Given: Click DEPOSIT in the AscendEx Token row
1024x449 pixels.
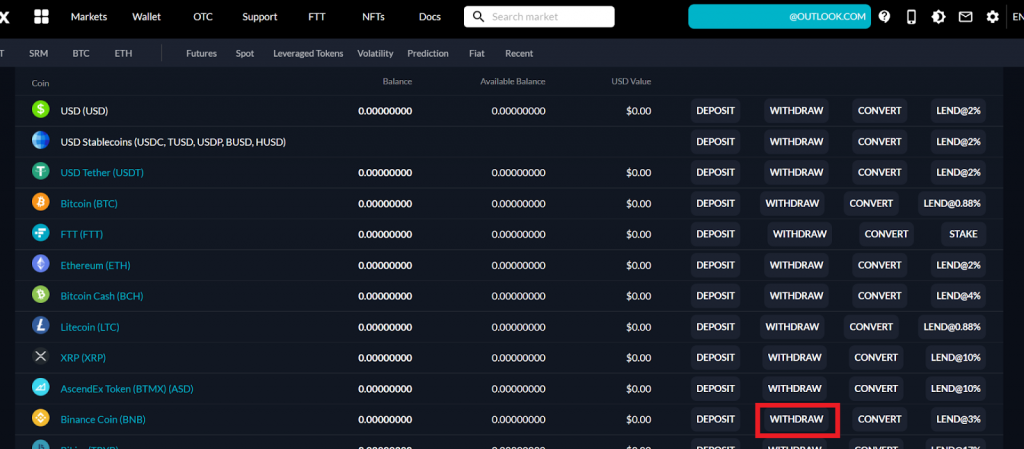Looking at the screenshot, I should 716,388.
